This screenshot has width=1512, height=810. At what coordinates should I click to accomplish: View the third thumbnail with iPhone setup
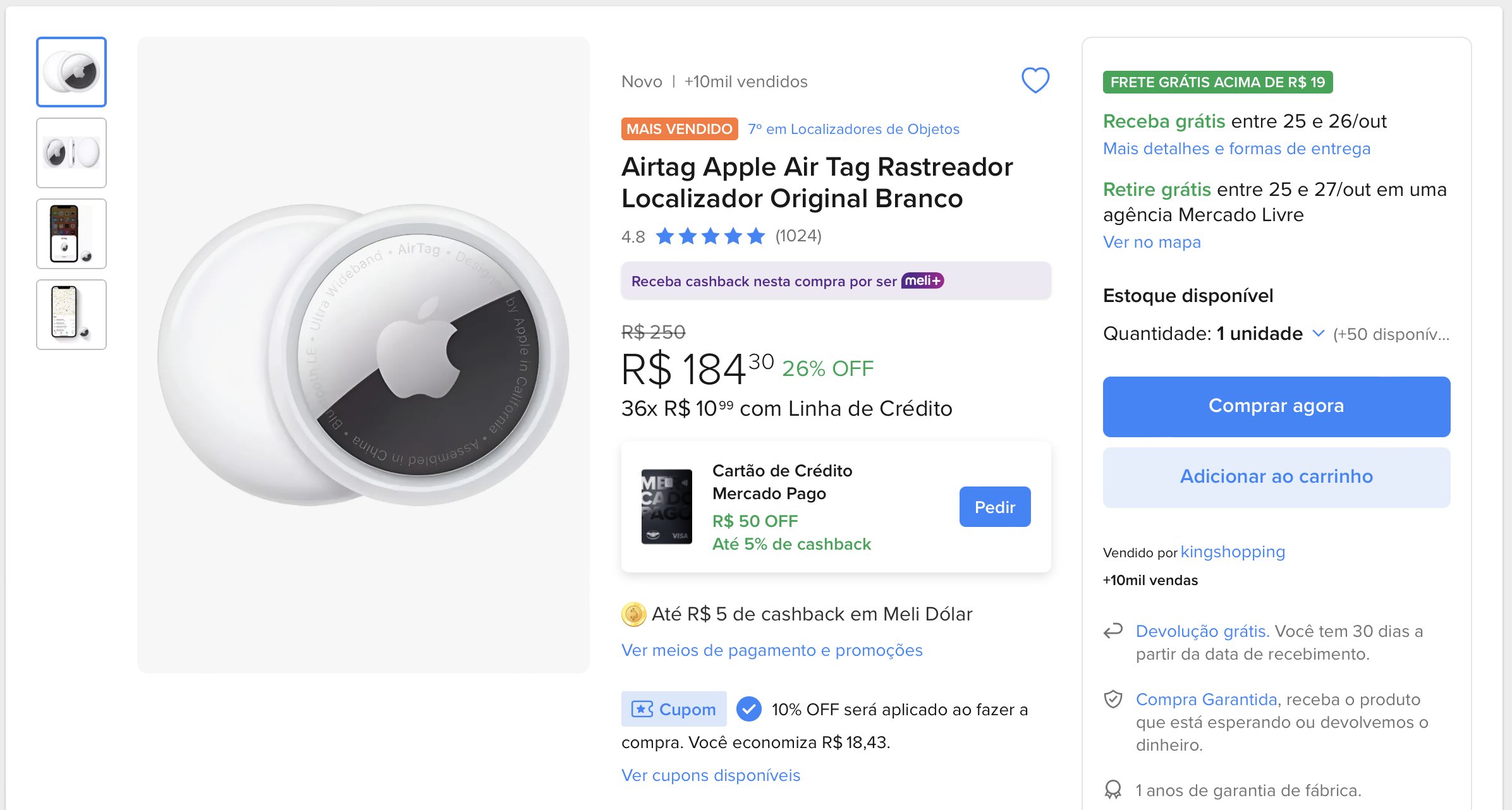coord(71,234)
